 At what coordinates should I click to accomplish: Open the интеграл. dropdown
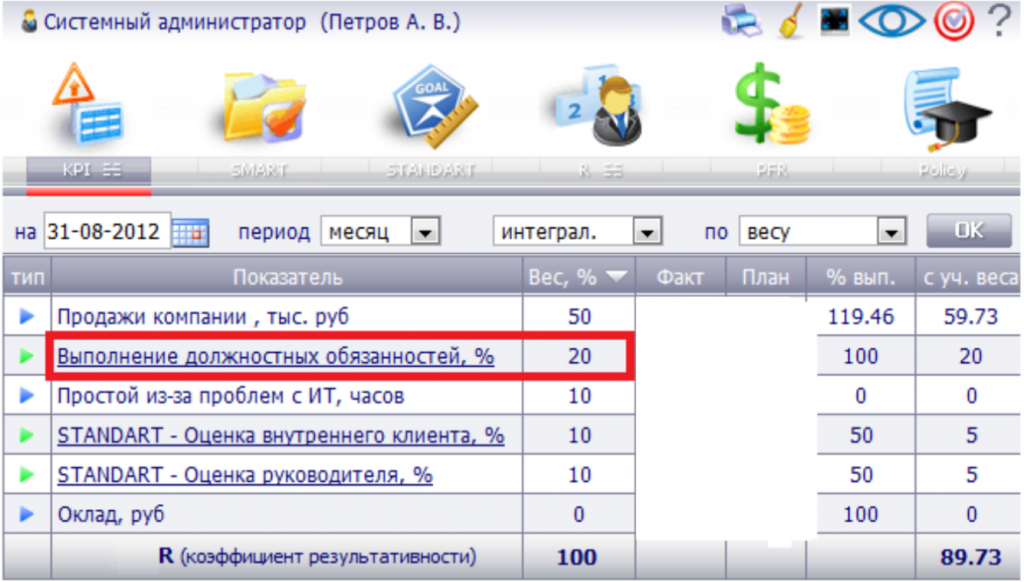tap(577, 232)
